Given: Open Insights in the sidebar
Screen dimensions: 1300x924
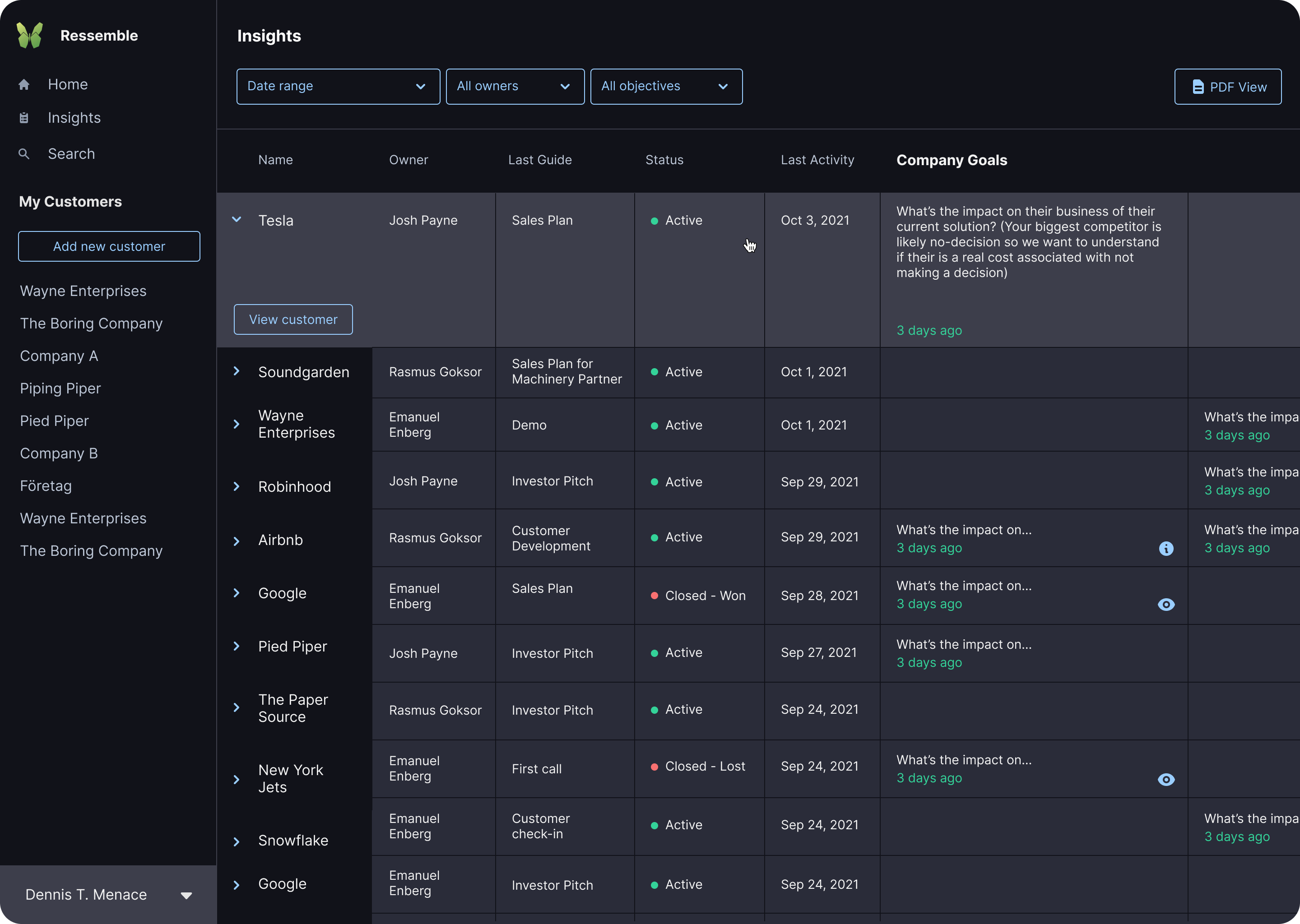Looking at the screenshot, I should [74, 118].
